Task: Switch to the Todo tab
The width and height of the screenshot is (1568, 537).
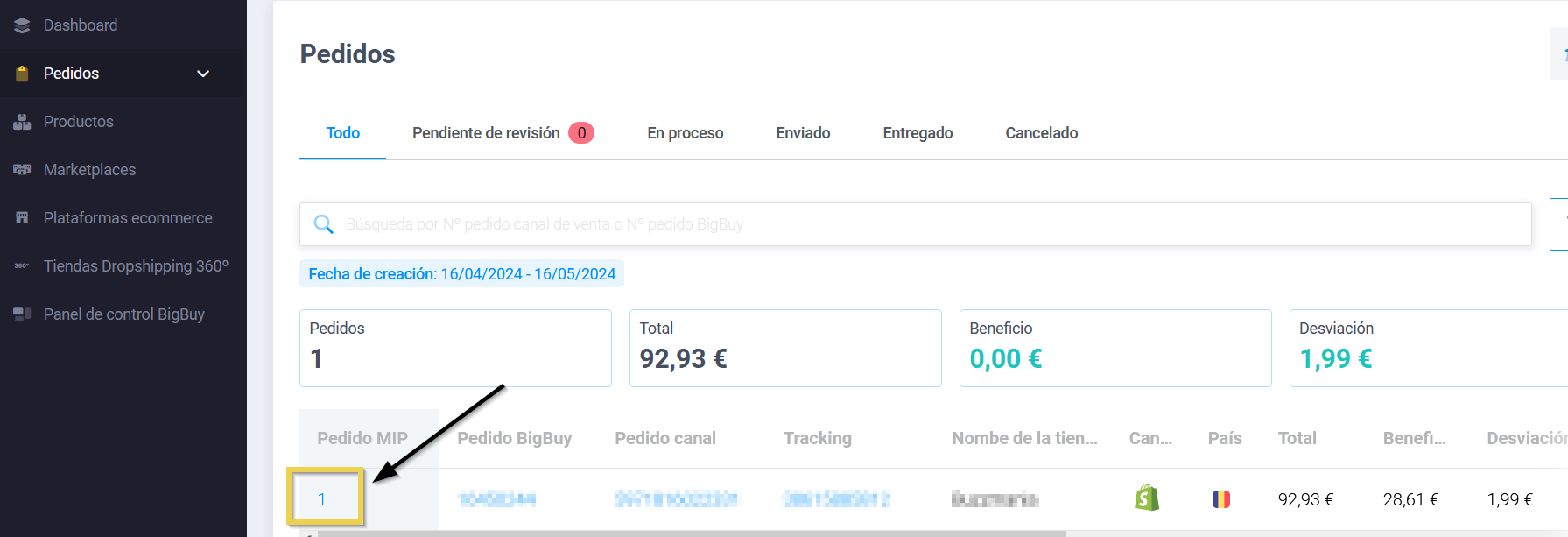Action: pyautogui.click(x=342, y=133)
